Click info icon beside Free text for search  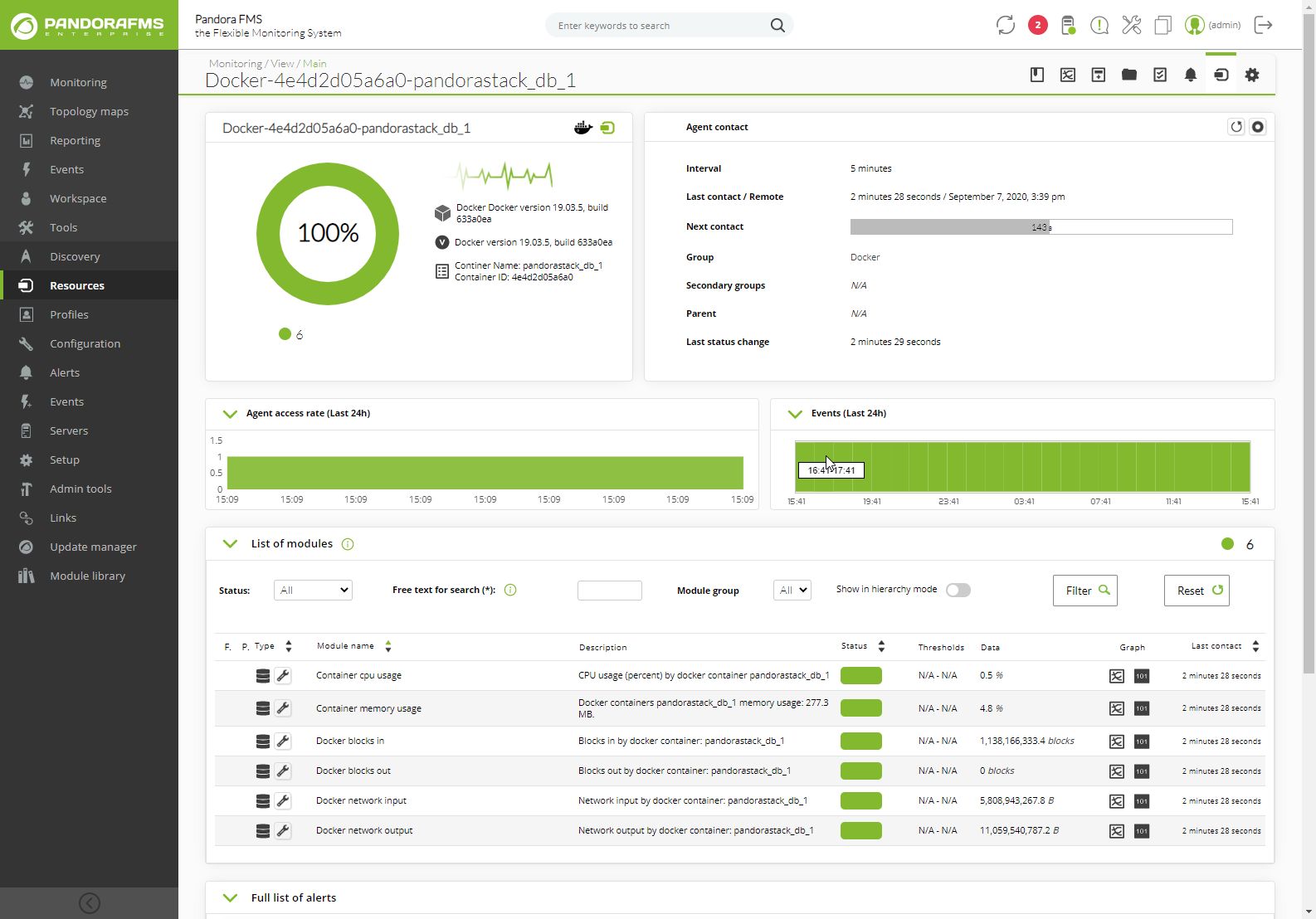point(510,590)
